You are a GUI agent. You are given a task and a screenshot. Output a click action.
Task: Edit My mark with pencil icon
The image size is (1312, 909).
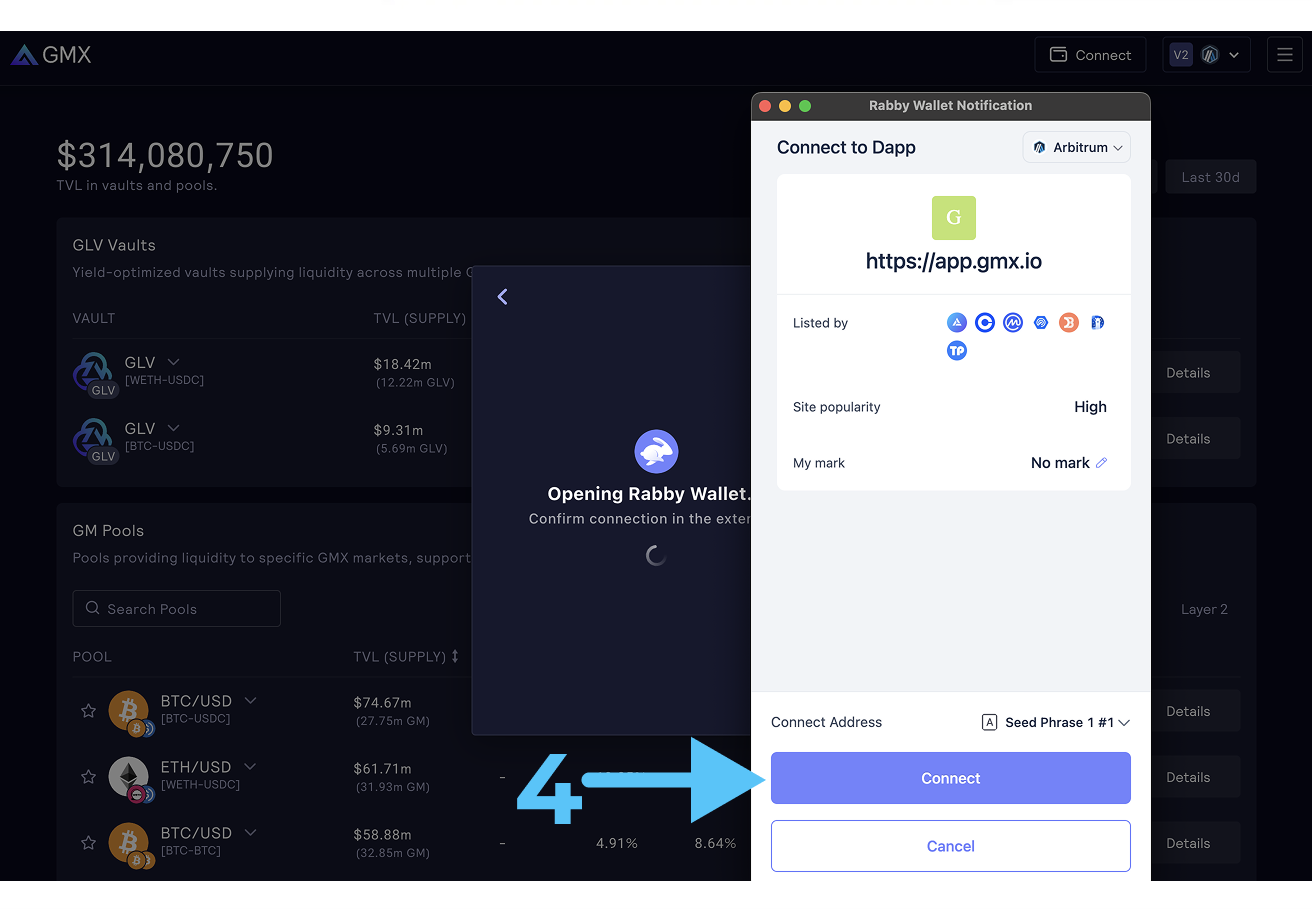pyautogui.click(x=1101, y=463)
